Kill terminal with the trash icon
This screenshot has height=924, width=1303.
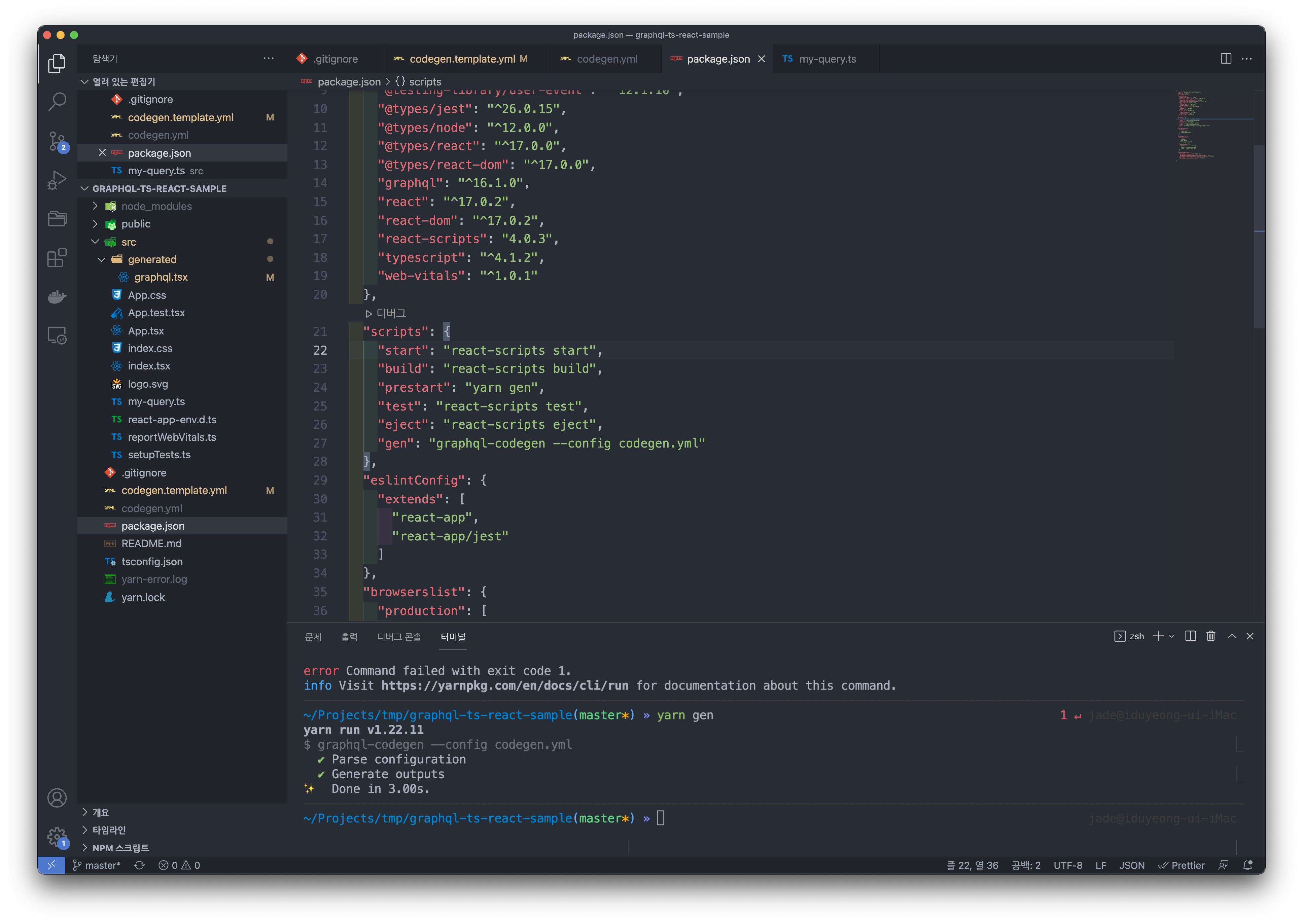(x=1210, y=636)
